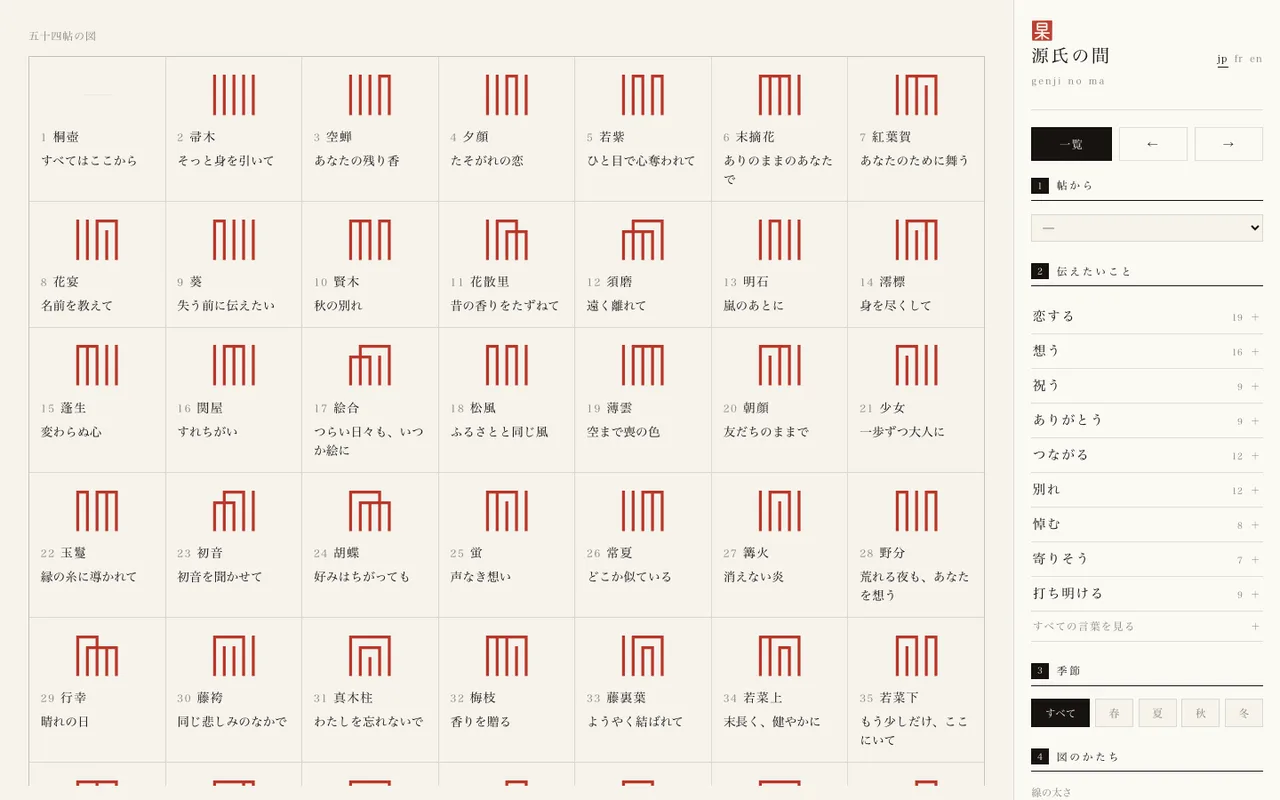
Task: Click the Genji-mon crest above 紅葉賀
Action: pyautogui.click(x=916, y=95)
